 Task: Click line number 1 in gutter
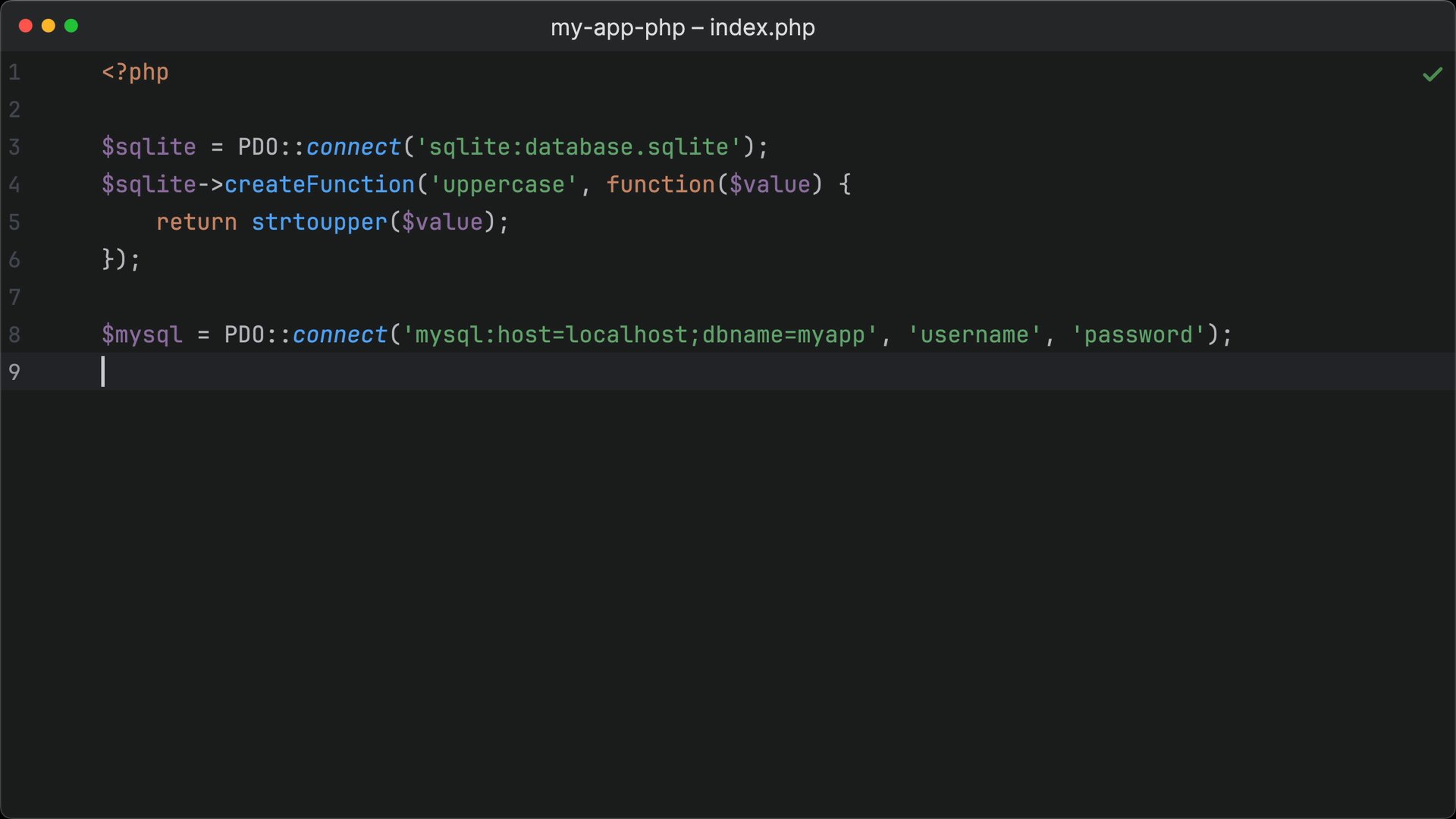(x=14, y=72)
